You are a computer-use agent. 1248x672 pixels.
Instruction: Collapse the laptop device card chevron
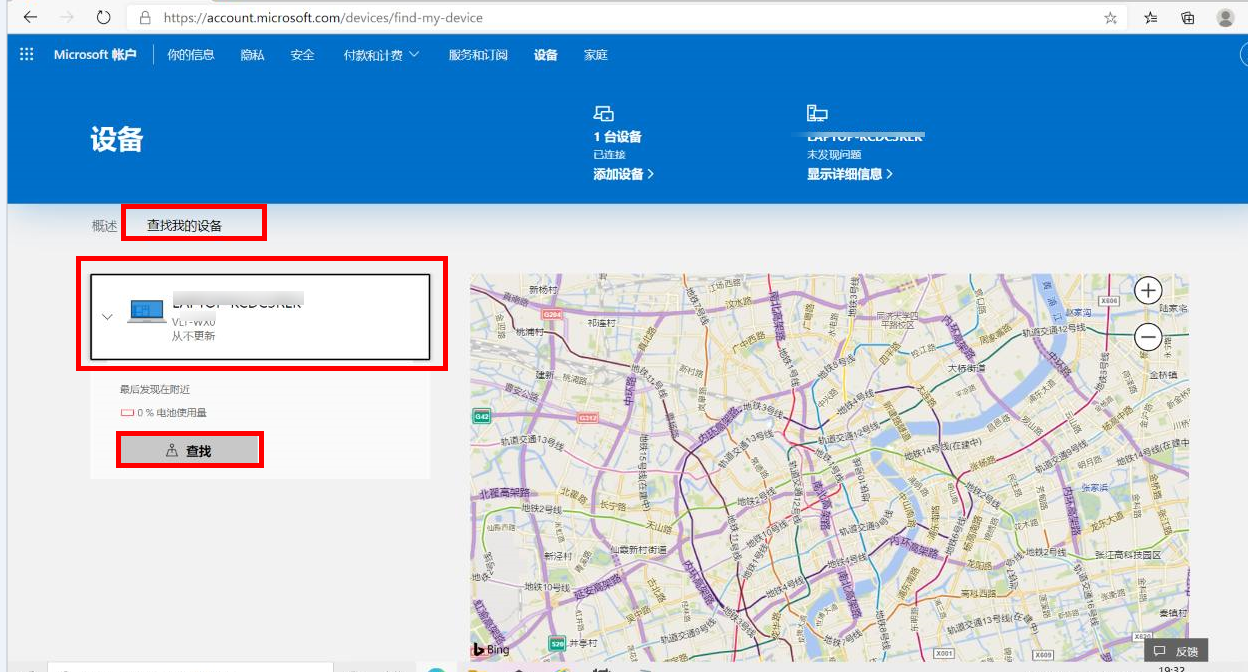tap(108, 316)
